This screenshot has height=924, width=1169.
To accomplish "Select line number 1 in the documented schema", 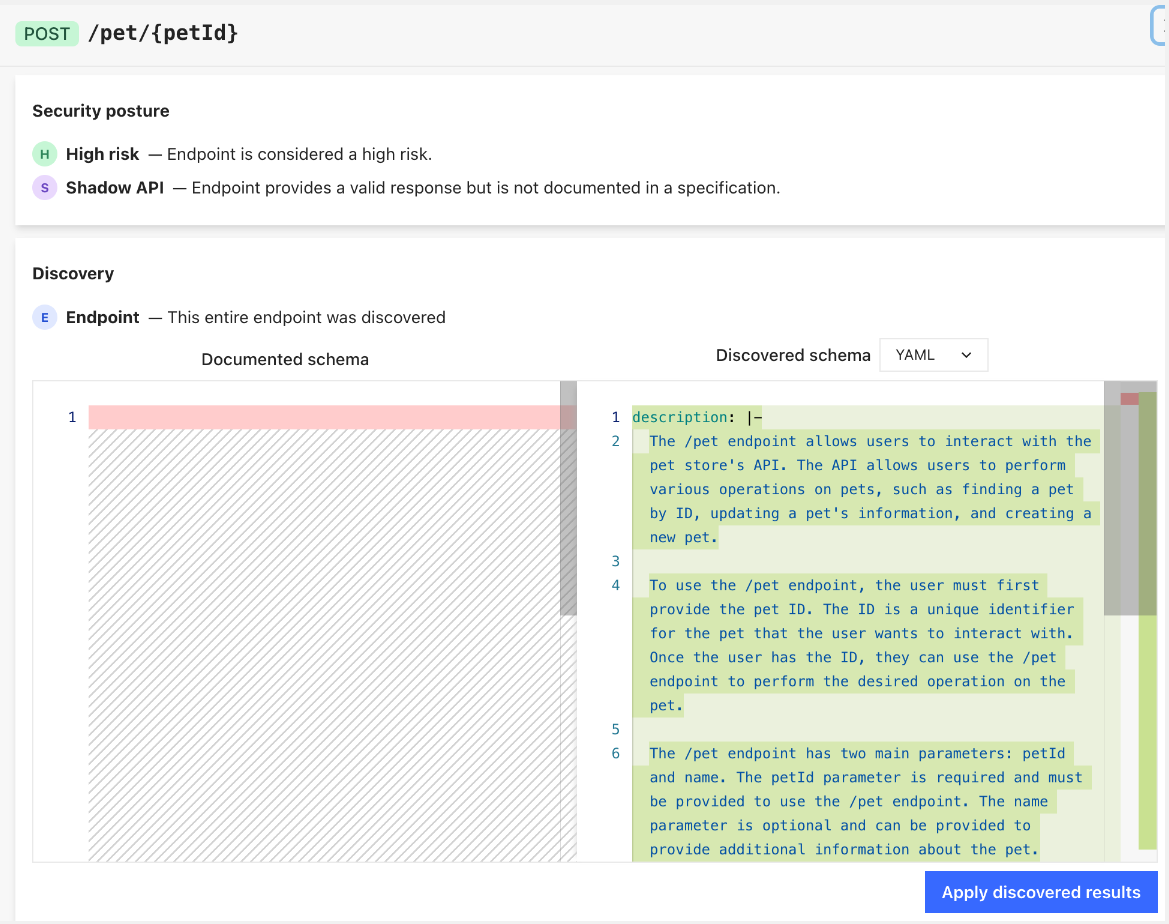I will click(x=71, y=417).
